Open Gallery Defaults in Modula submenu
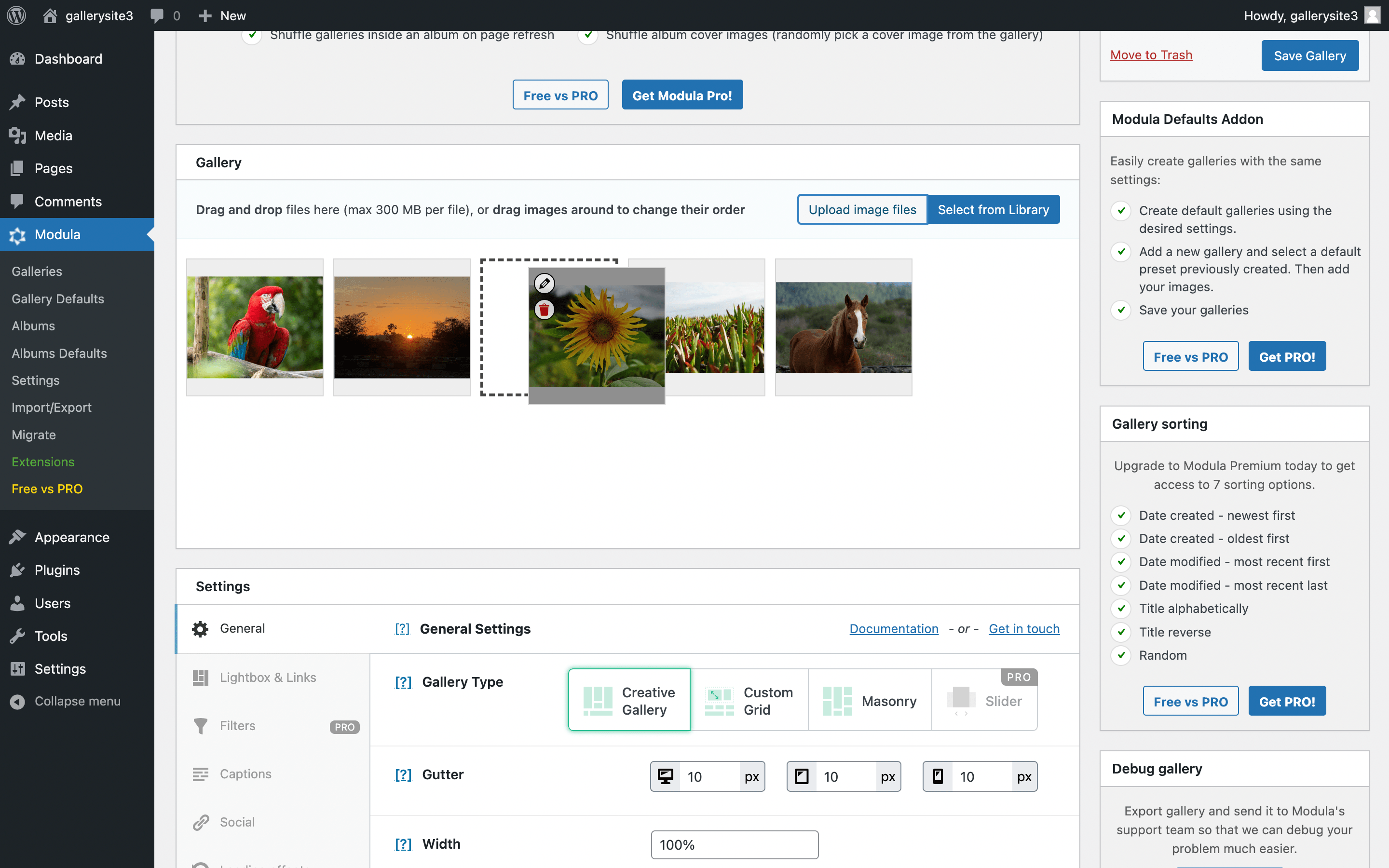 click(x=58, y=298)
